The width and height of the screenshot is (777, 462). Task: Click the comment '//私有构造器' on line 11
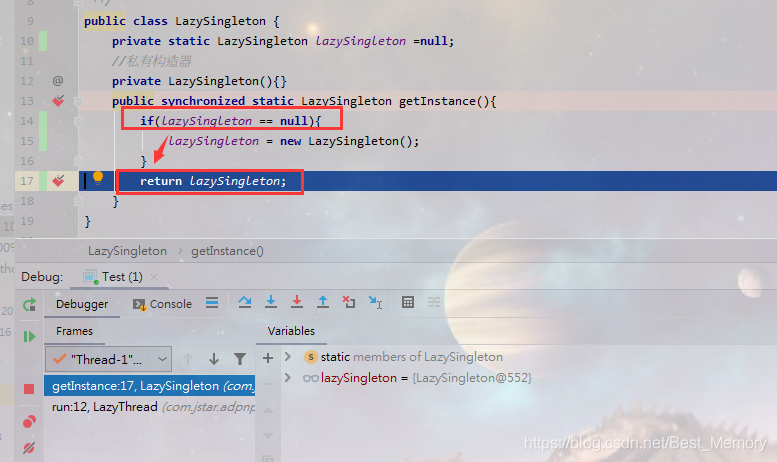pyautogui.click(x=151, y=61)
